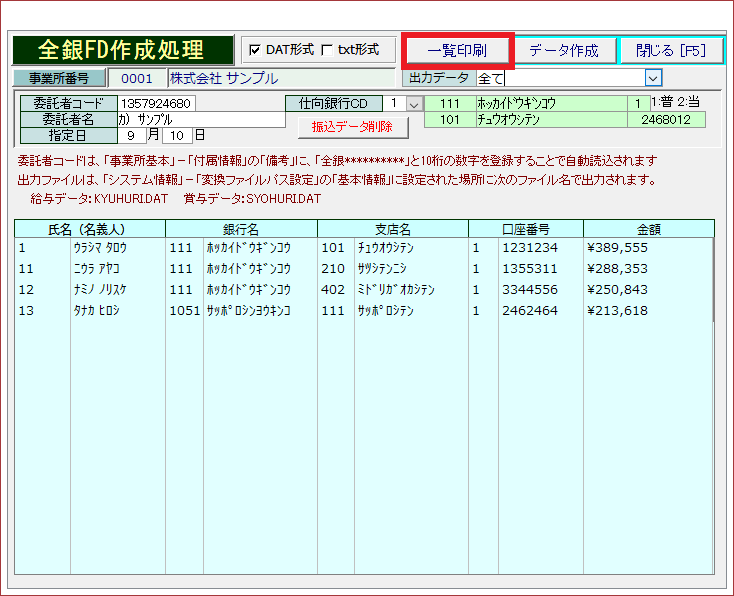
Task: Click the 銀行名 column header
Action: tap(241, 229)
